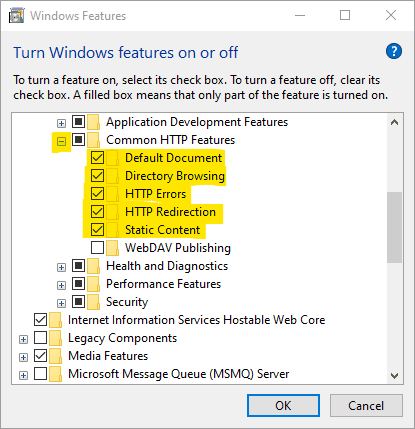Toggle the Internet Information Services Hostable Web Core checkbox

click(x=40, y=320)
